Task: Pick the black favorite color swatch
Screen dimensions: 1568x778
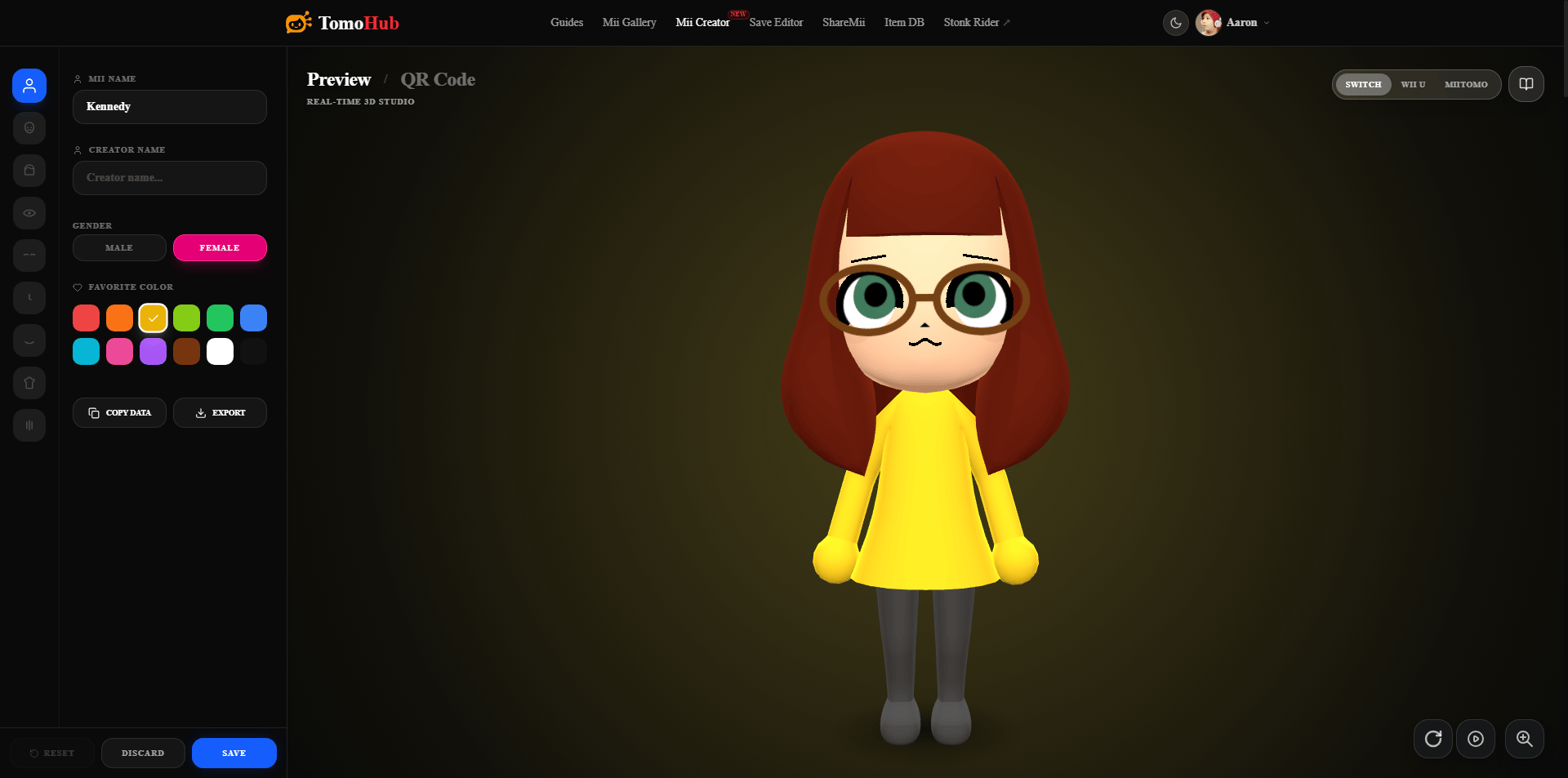Action: click(x=253, y=351)
